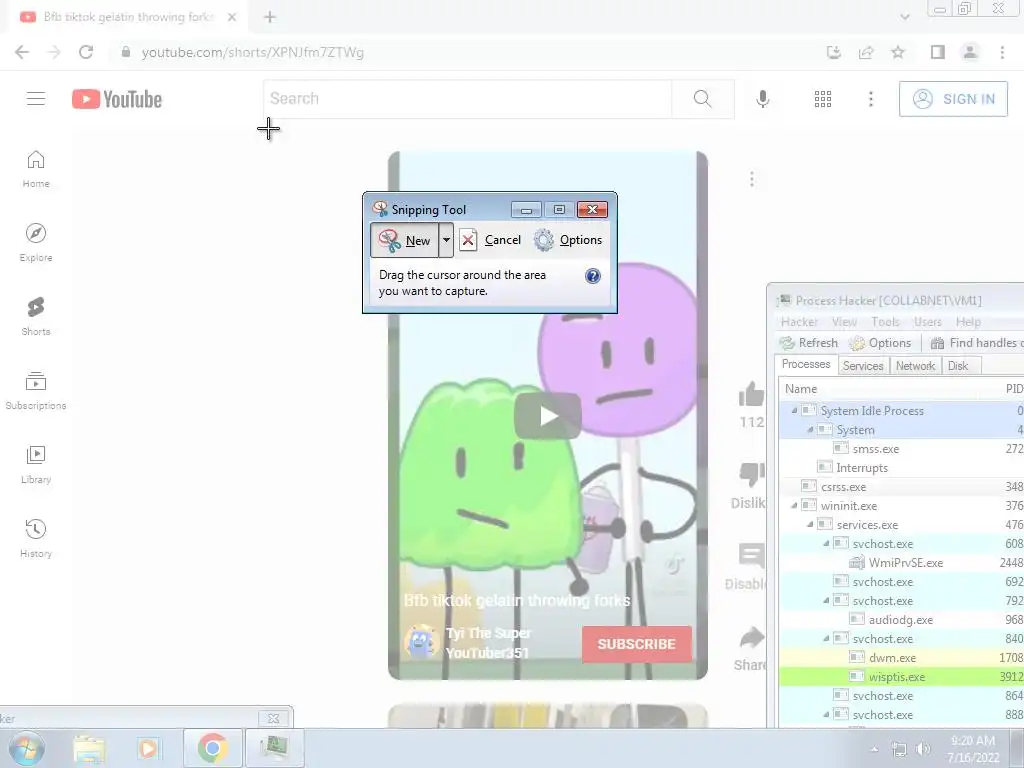Click the Chrome address bar URL
1024x768 pixels.
[x=253, y=52]
